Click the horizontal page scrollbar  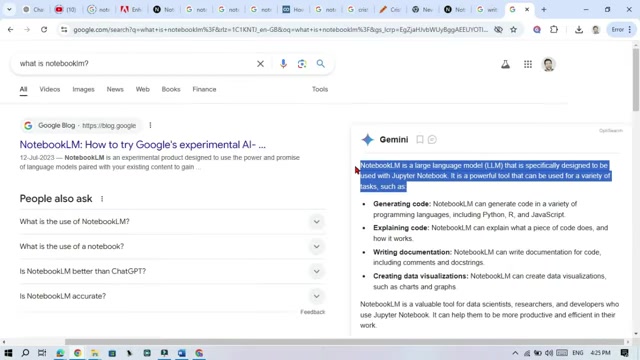pos(344,342)
